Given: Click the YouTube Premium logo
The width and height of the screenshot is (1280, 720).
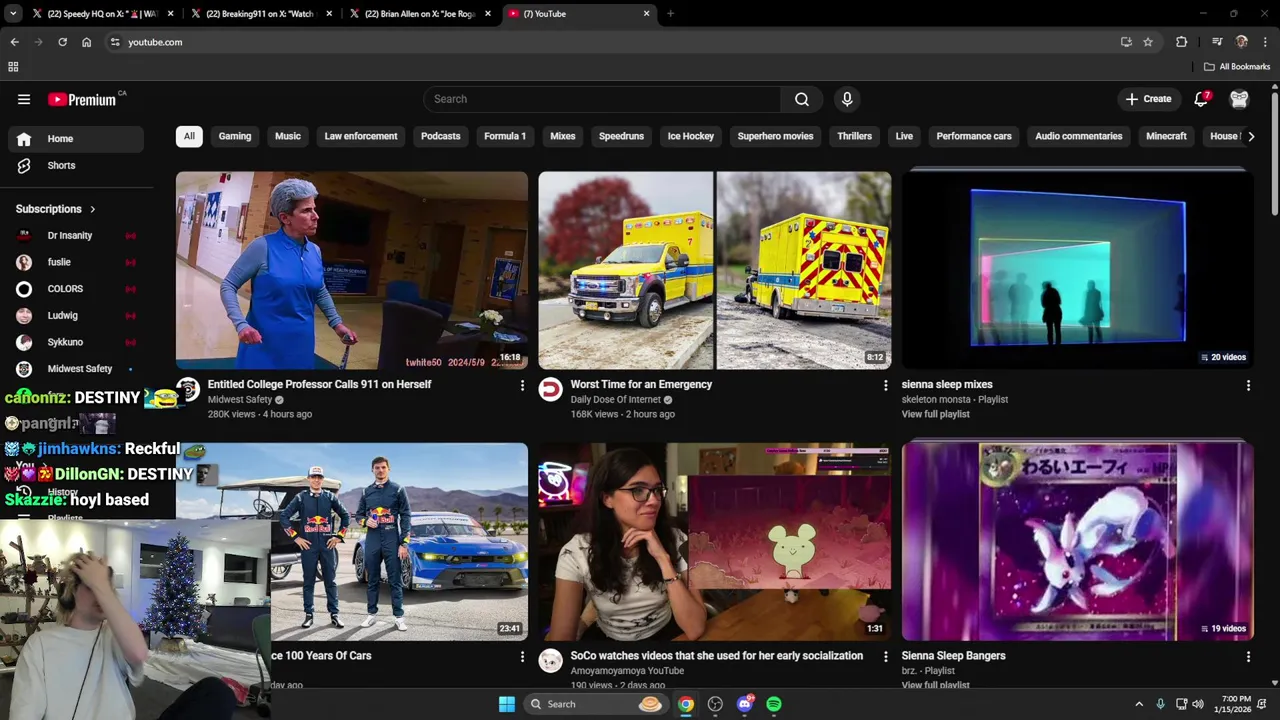Looking at the screenshot, I should click(x=83, y=99).
